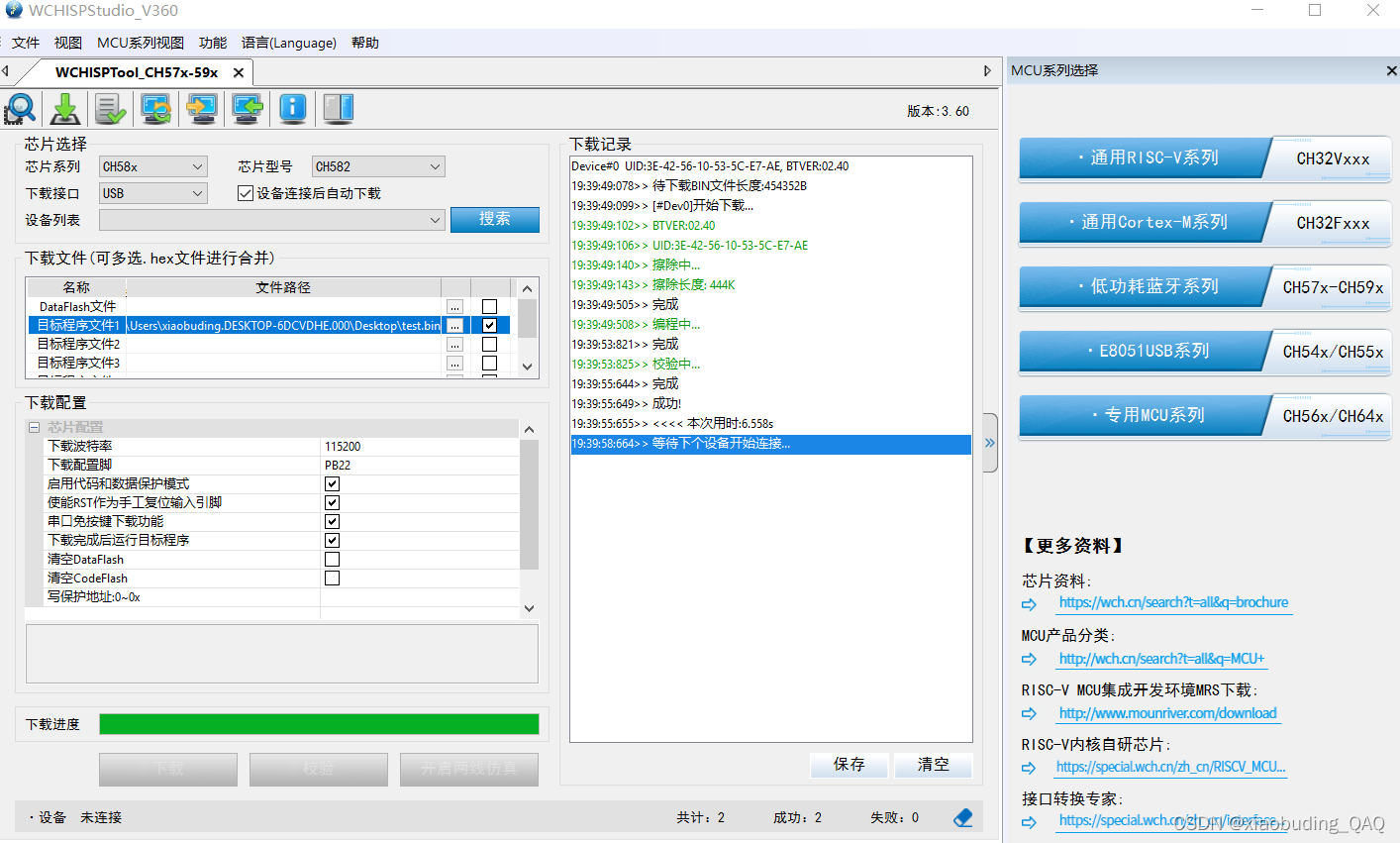Click the green arrow download toolbar icon
The image size is (1400, 843).
pos(65,109)
